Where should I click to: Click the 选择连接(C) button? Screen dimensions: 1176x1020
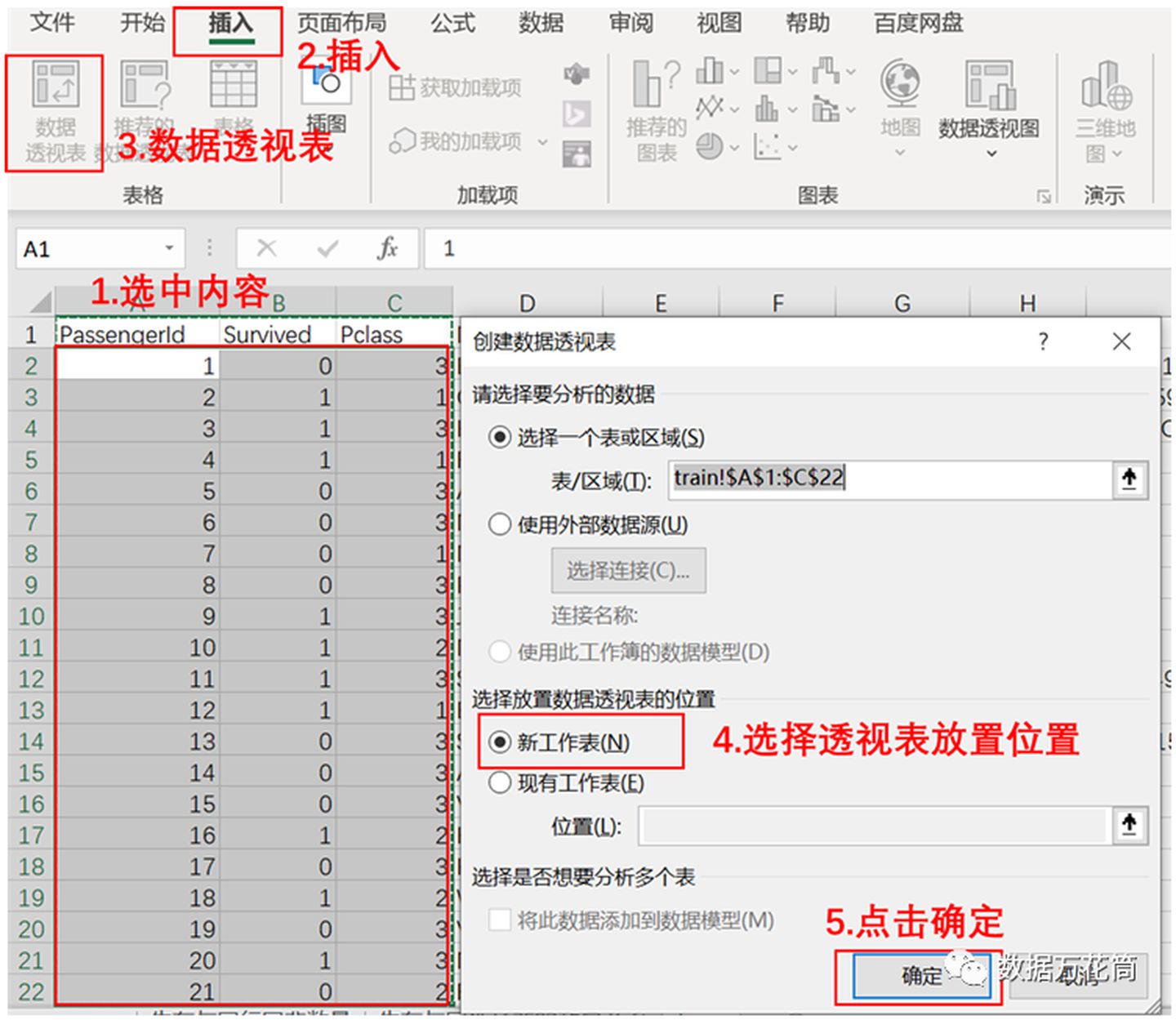627,570
